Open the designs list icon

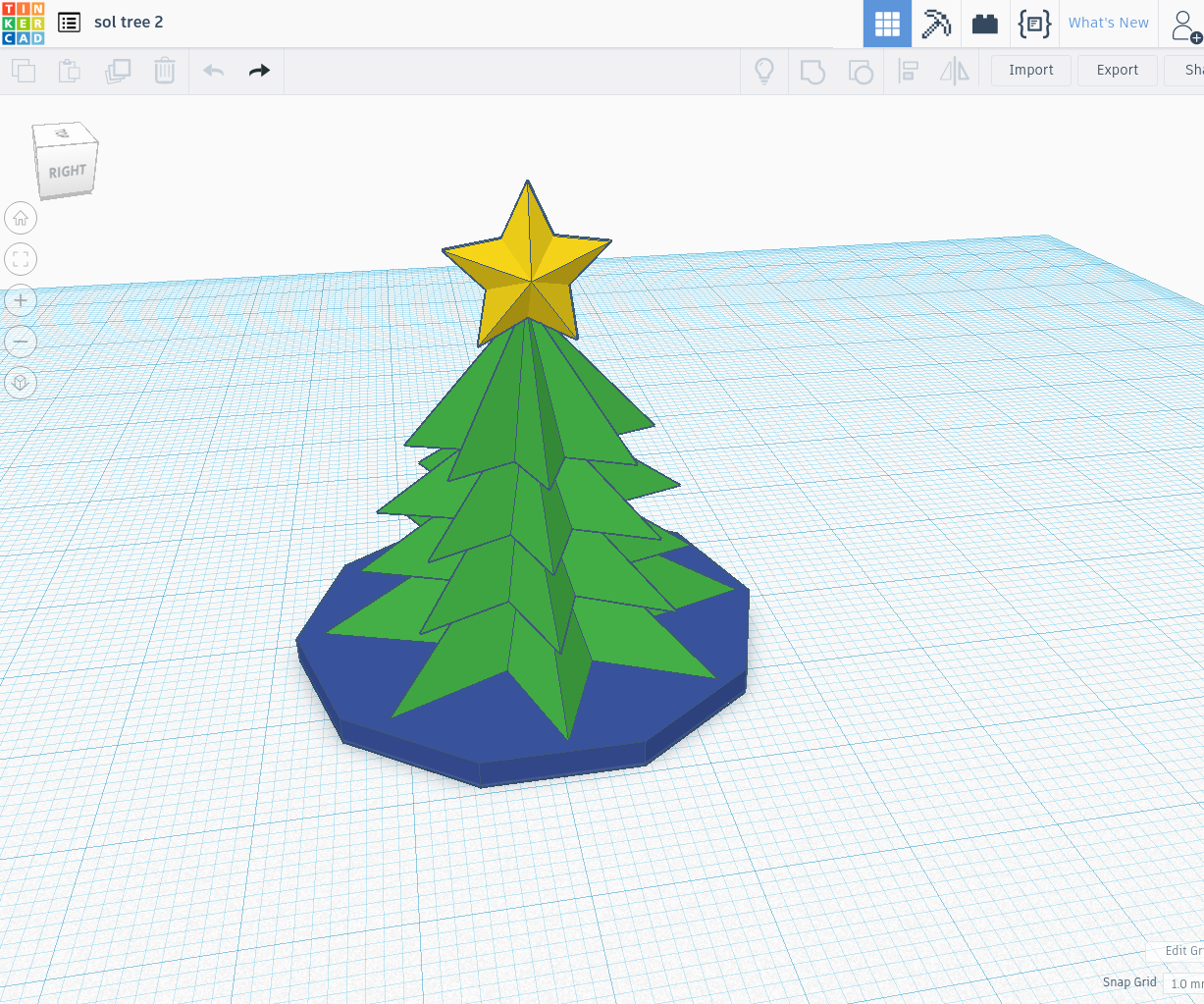tap(69, 23)
